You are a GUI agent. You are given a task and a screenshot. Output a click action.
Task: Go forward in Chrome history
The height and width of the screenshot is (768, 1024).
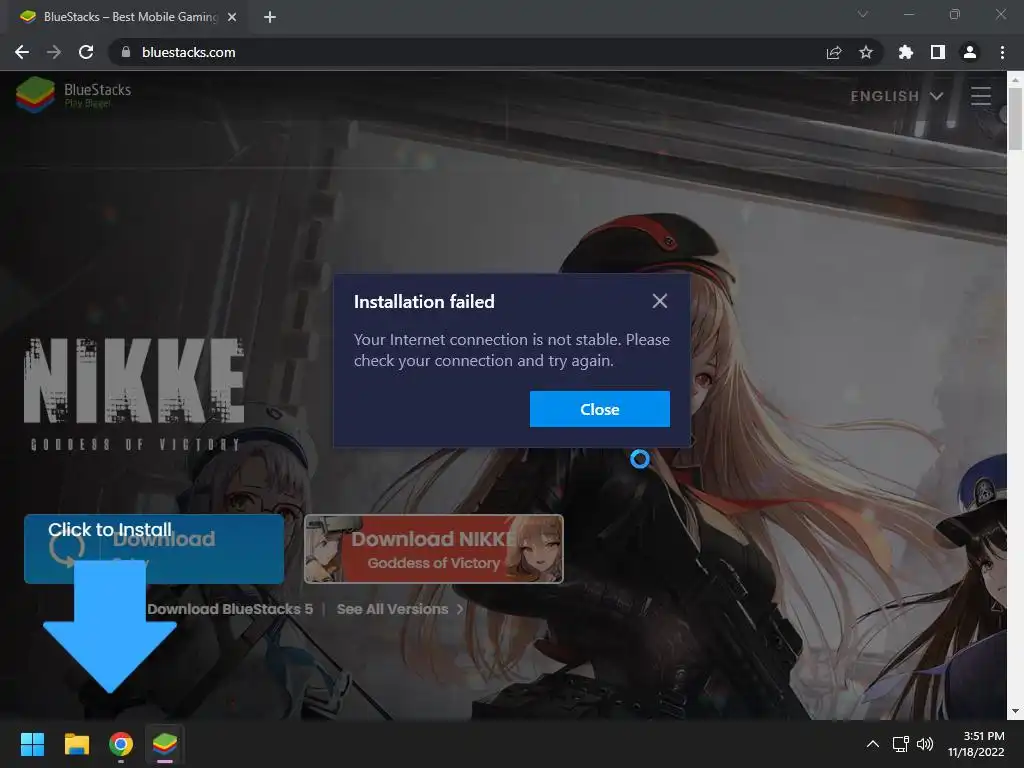click(54, 52)
